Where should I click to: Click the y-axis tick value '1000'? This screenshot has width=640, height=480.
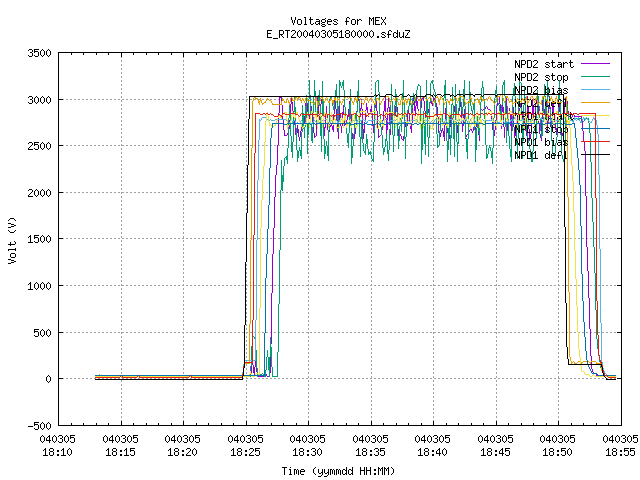(40, 286)
